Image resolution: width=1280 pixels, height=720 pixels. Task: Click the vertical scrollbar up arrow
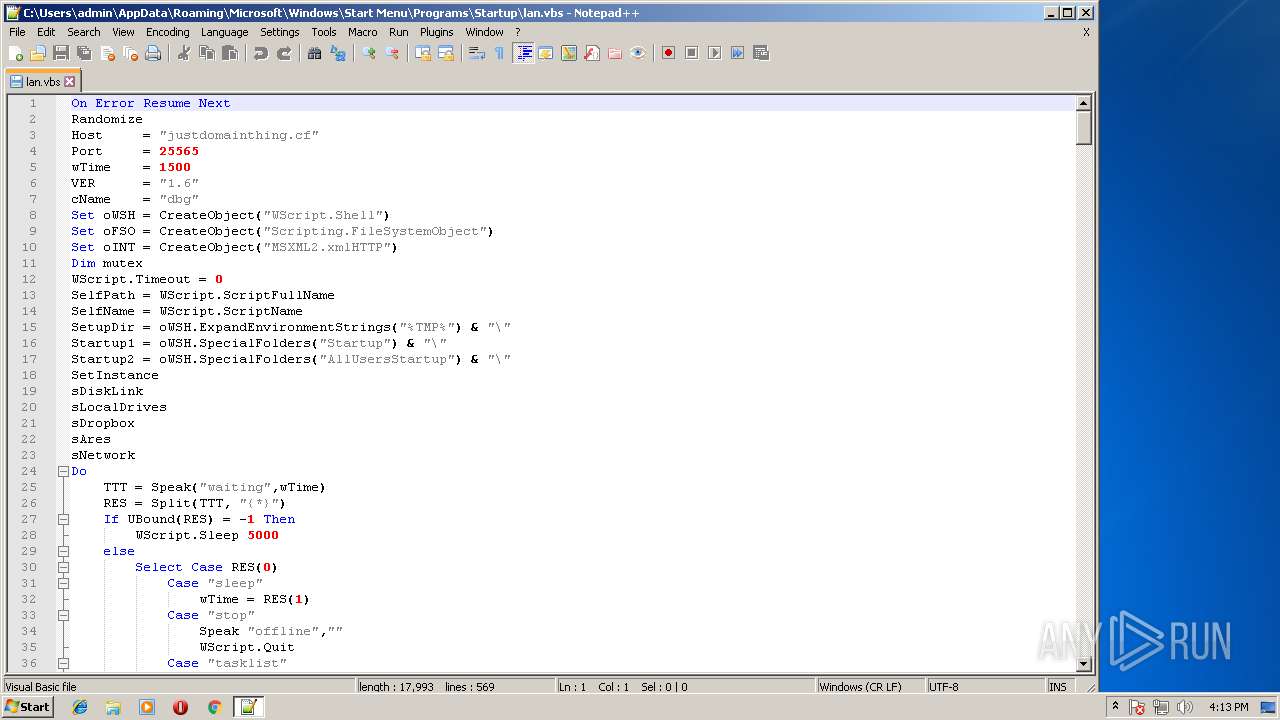tap(1083, 103)
